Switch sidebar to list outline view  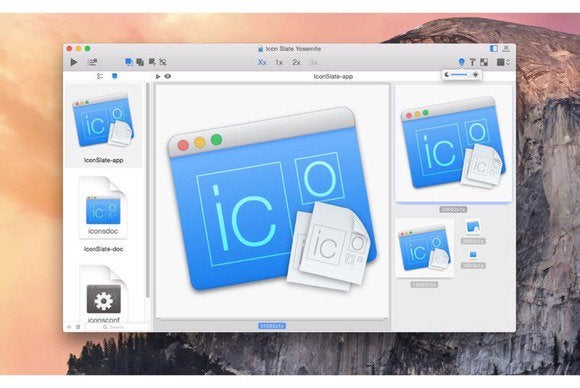[100, 76]
